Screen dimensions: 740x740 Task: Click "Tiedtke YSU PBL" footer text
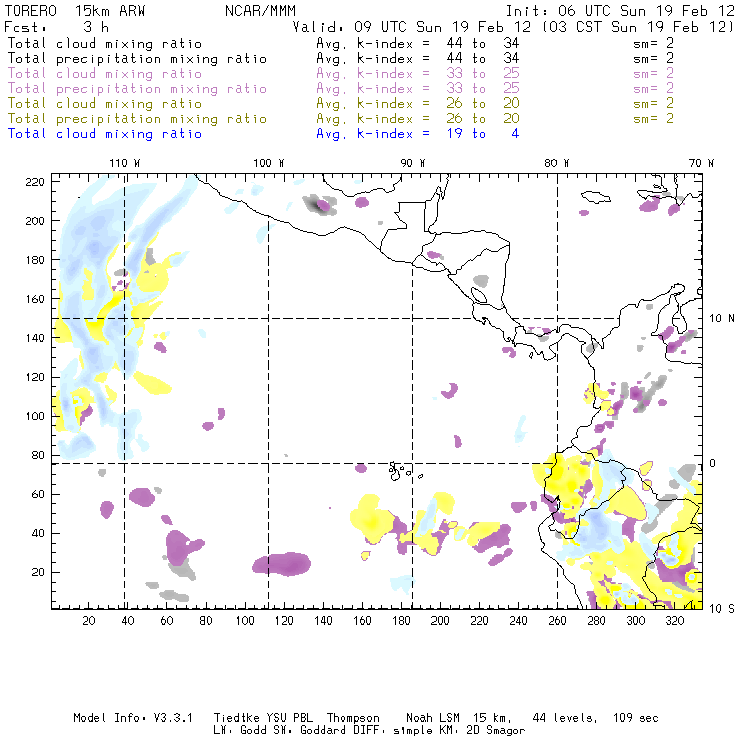tap(263, 718)
